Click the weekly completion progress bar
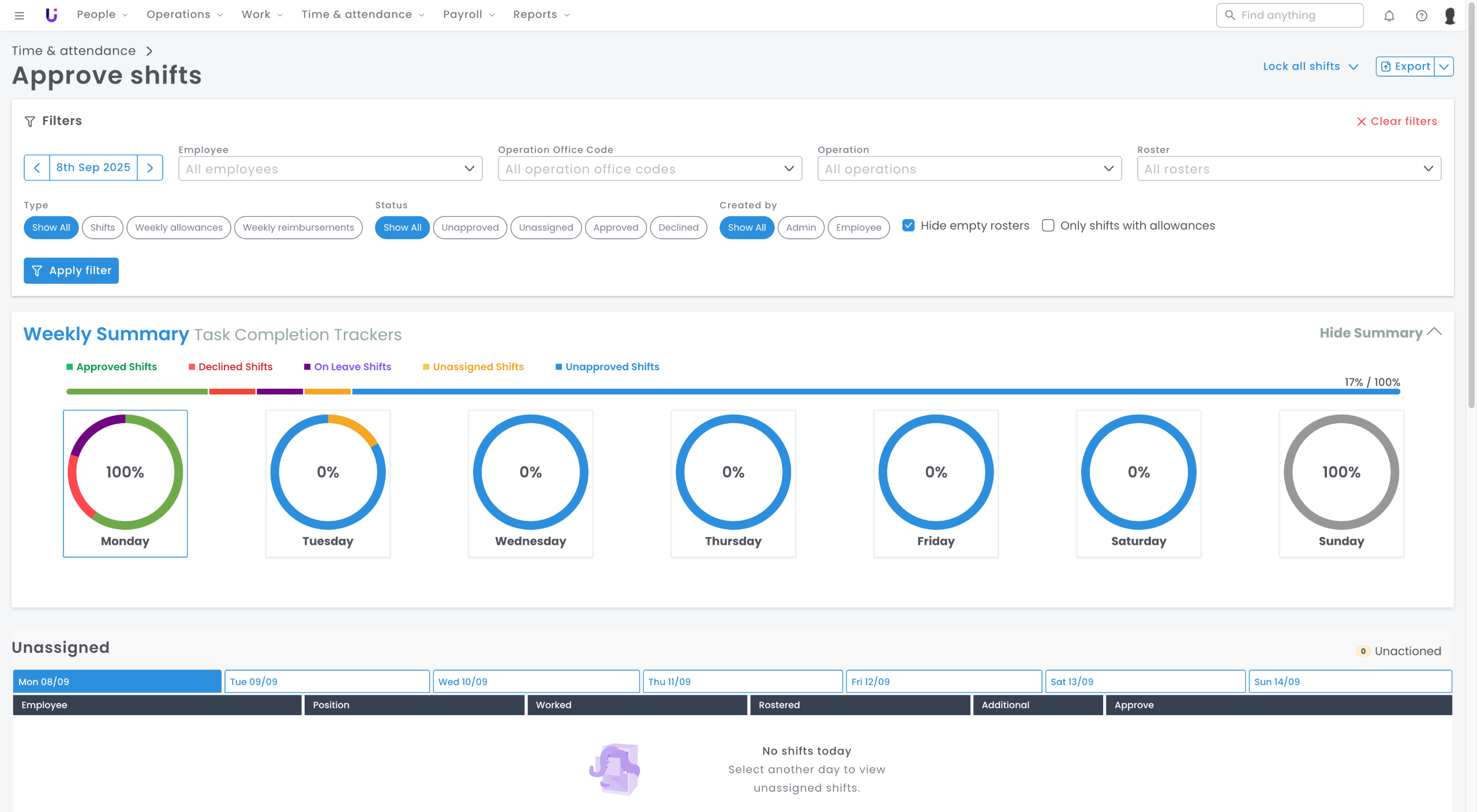The width and height of the screenshot is (1477, 812). (x=733, y=392)
